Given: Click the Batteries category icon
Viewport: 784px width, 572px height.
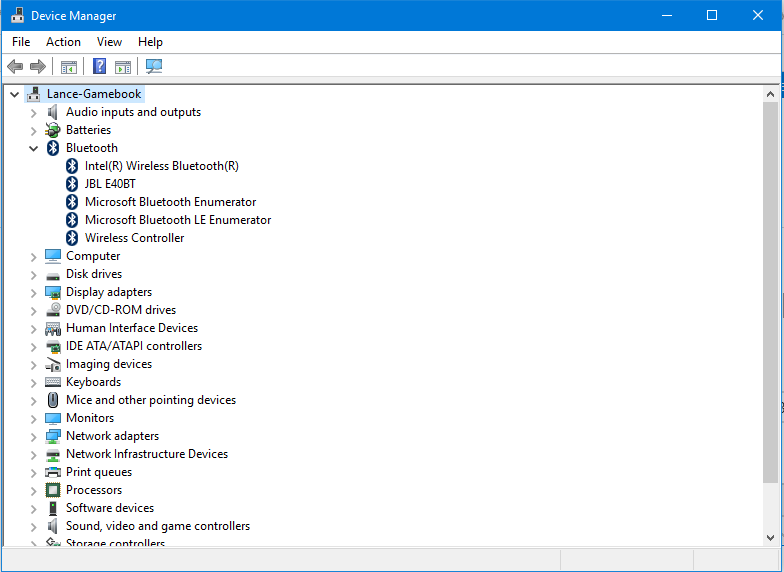Looking at the screenshot, I should (52, 130).
